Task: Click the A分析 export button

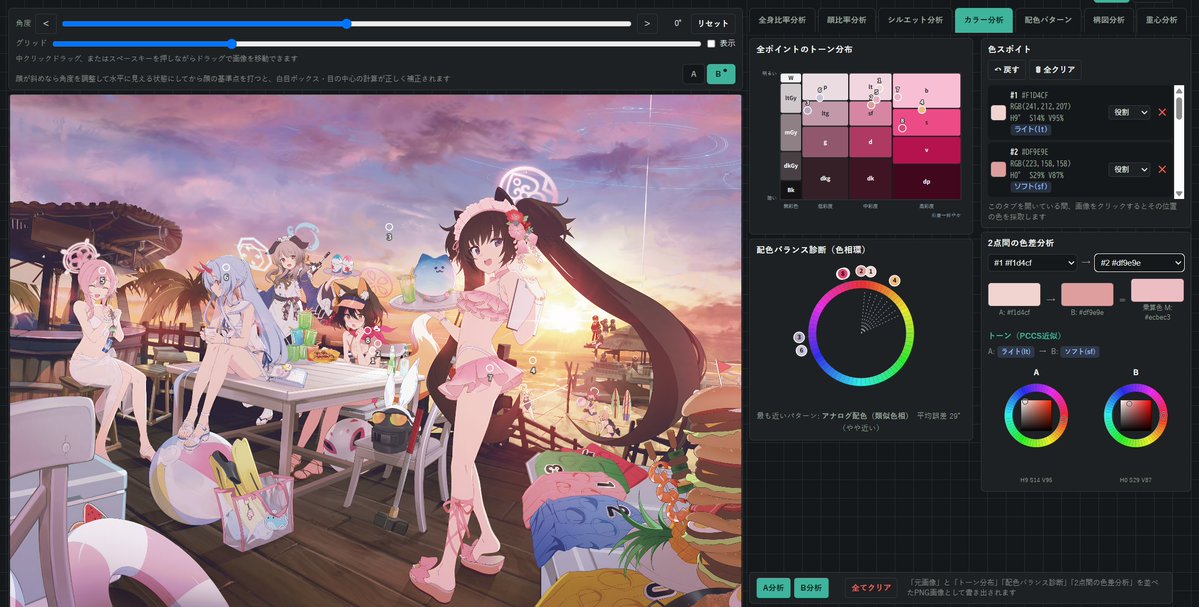Action: (773, 587)
